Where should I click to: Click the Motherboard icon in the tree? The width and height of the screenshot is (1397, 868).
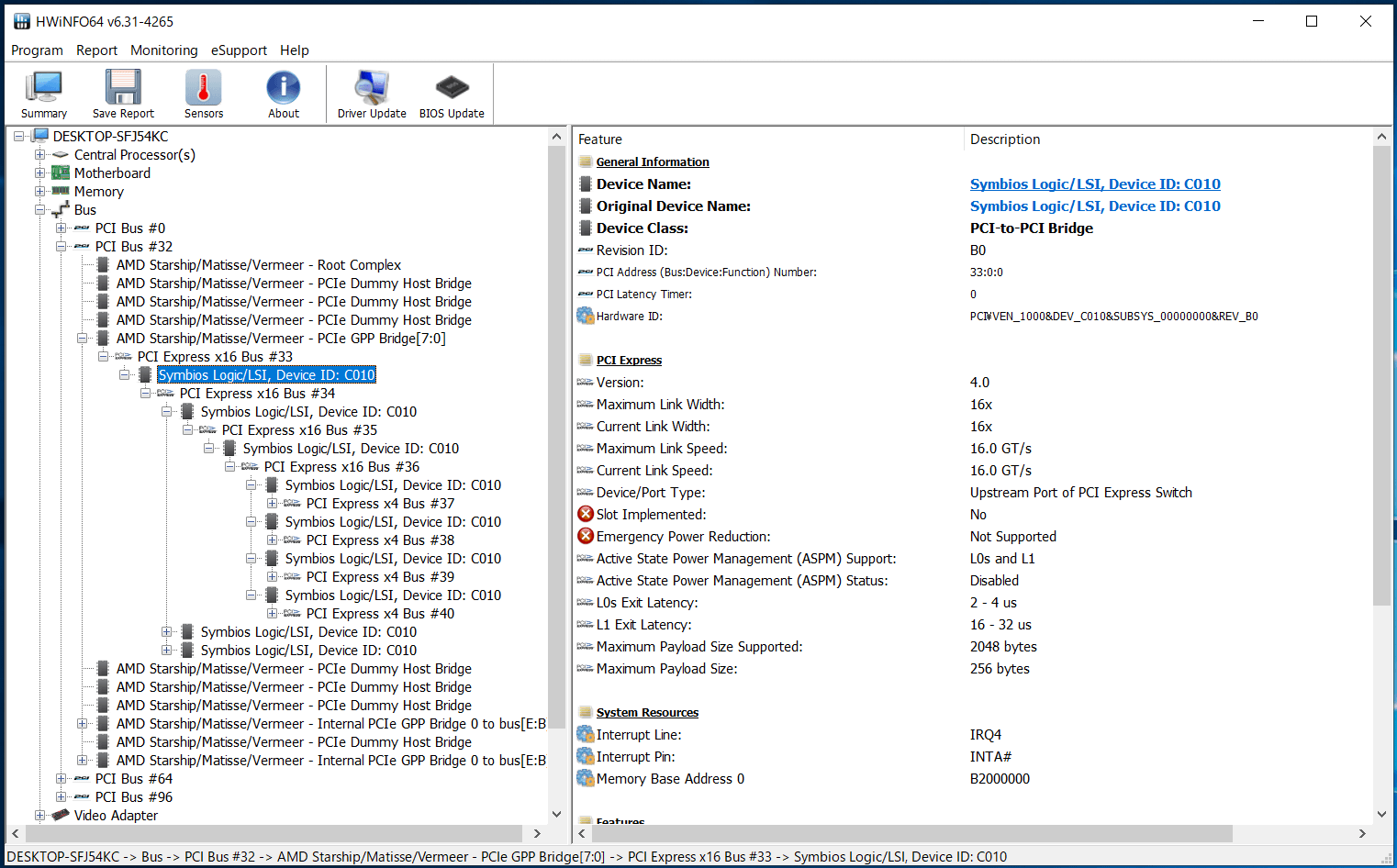pos(61,172)
